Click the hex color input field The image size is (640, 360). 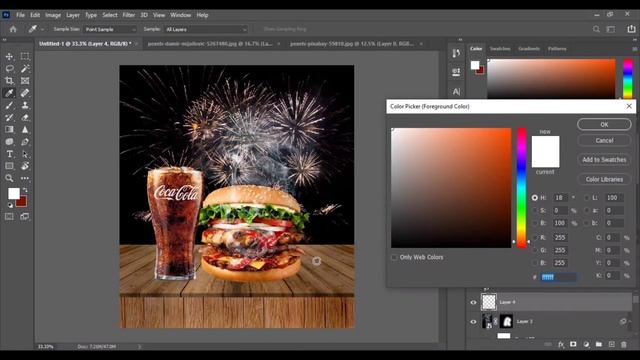pos(558,277)
